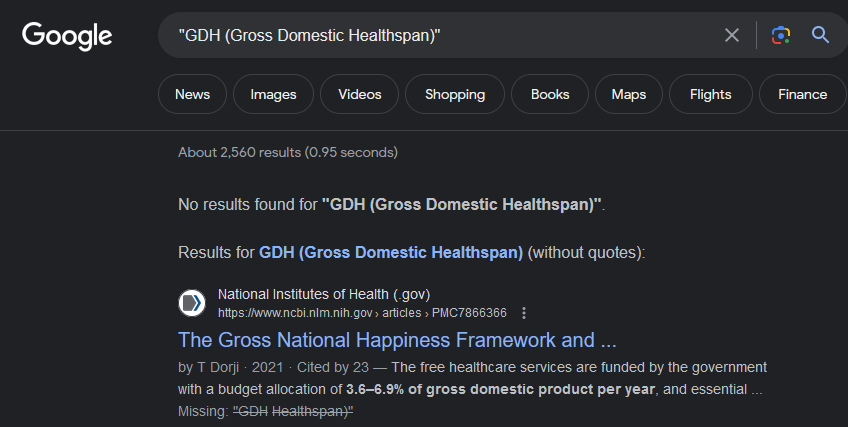Click bold '3.6–6.9% of gross domestic product' snippet
848x427 pixels.
pyautogui.click(x=500, y=389)
